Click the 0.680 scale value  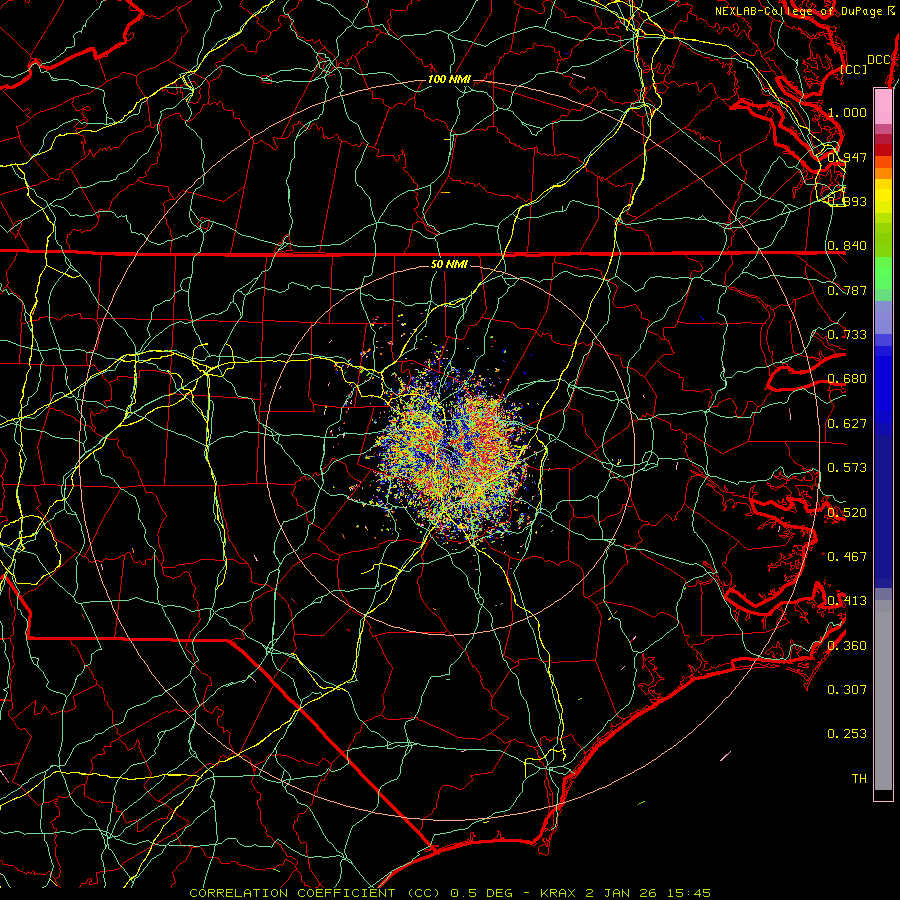click(847, 379)
